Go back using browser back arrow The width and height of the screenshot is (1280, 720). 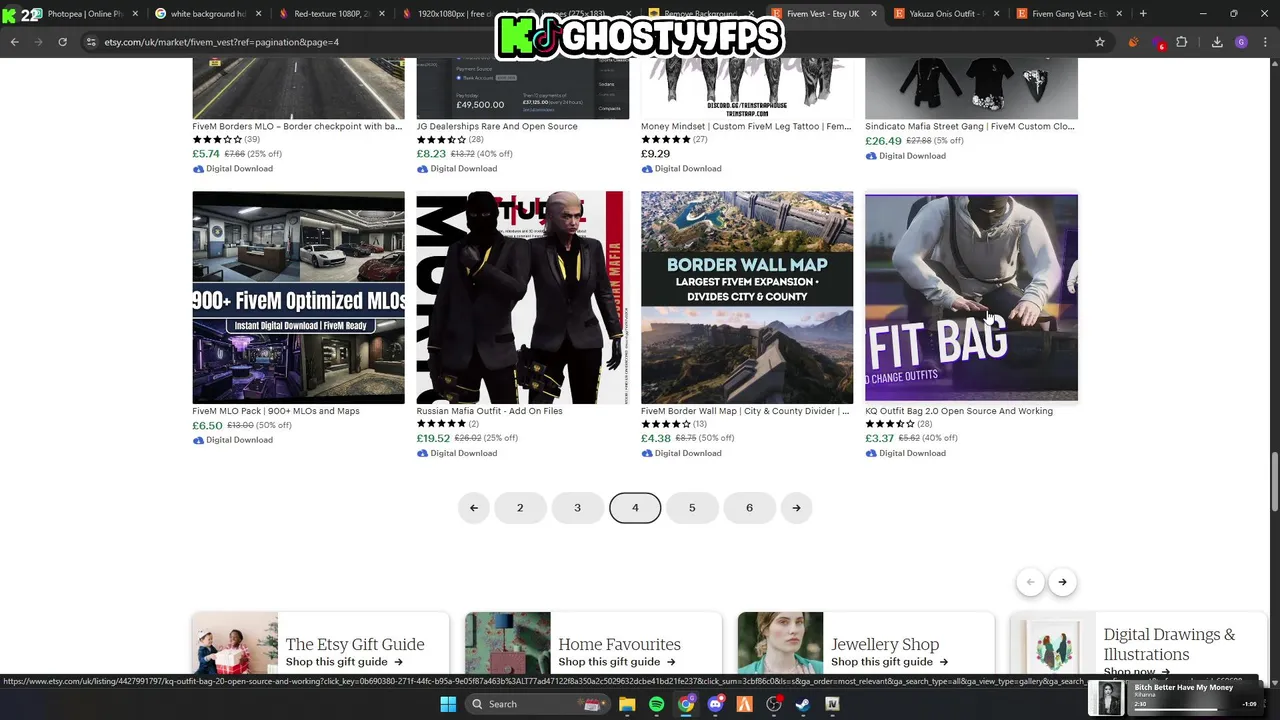(14, 42)
